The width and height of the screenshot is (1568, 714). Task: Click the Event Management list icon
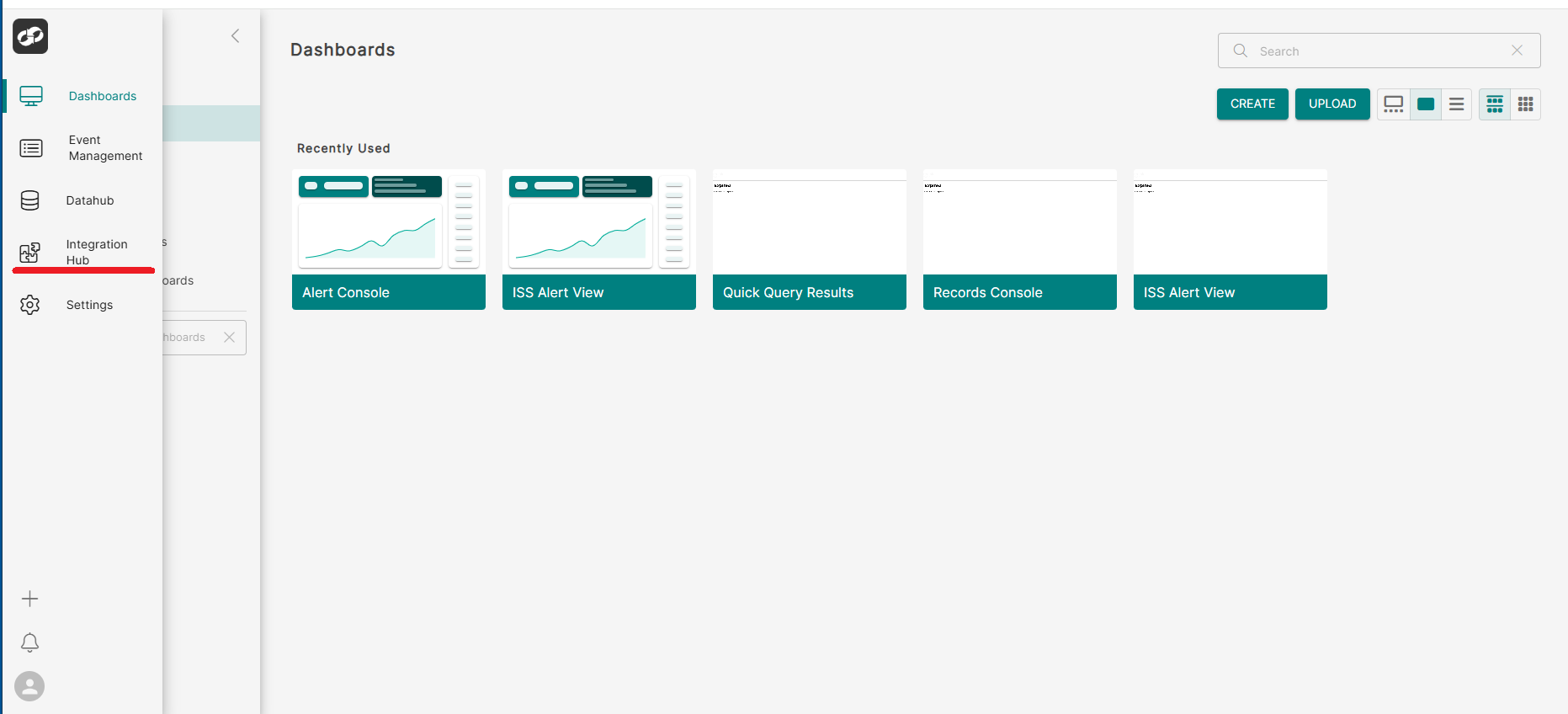coord(31,148)
